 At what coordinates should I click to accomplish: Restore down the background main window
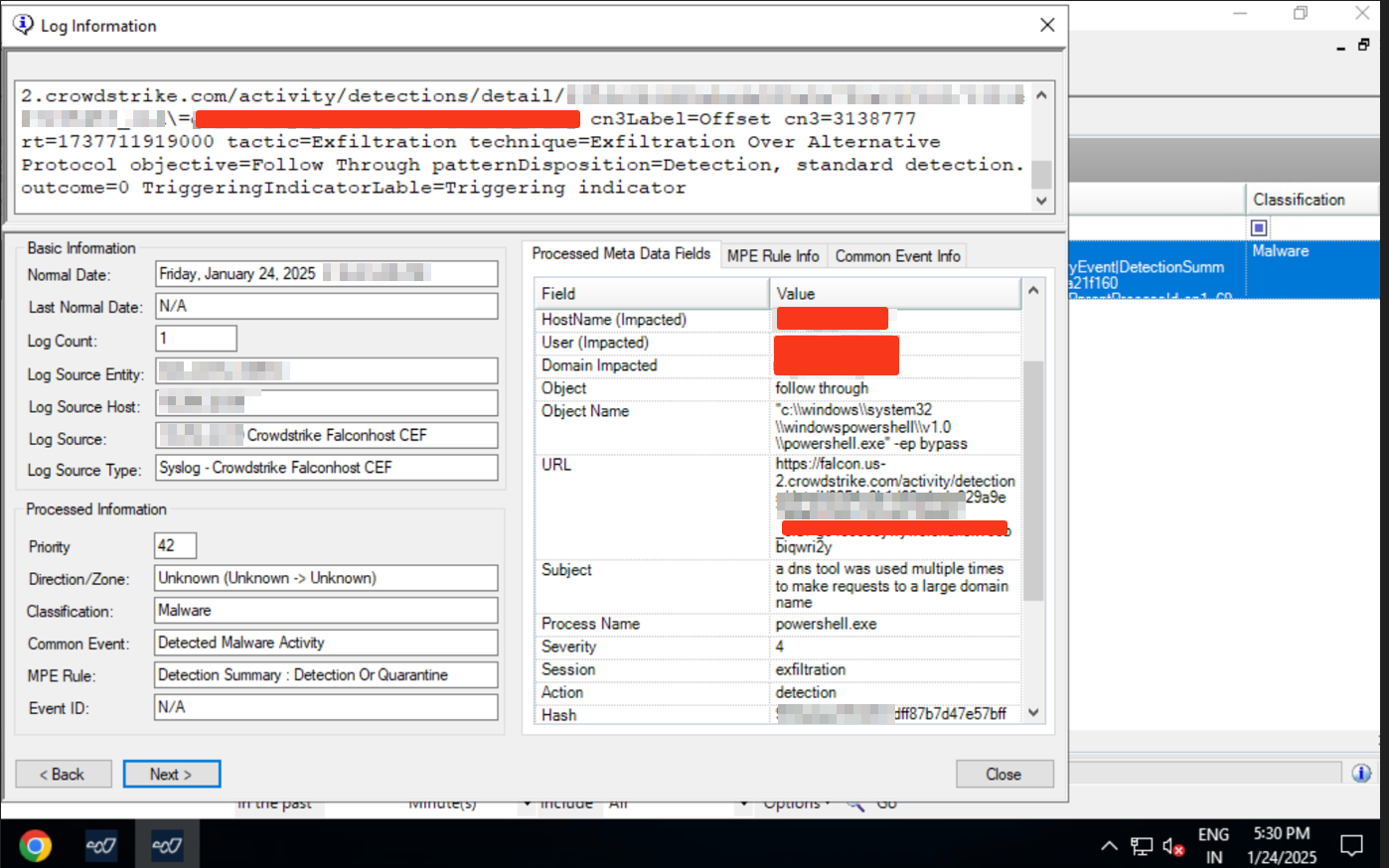coord(1301,13)
